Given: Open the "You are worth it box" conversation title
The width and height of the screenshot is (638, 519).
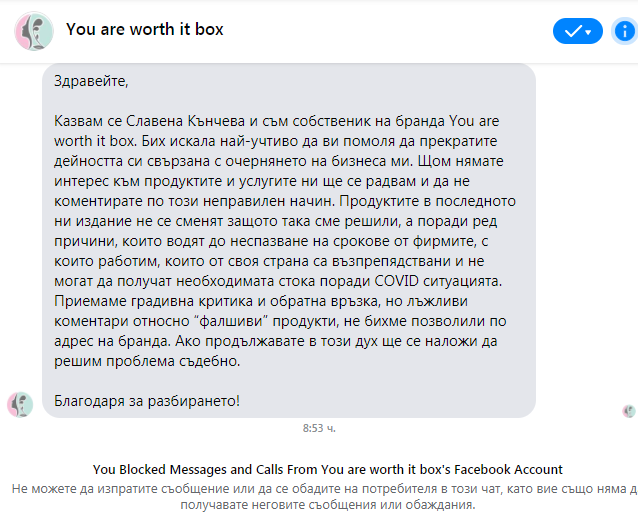Looking at the screenshot, I should (x=144, y=29).
